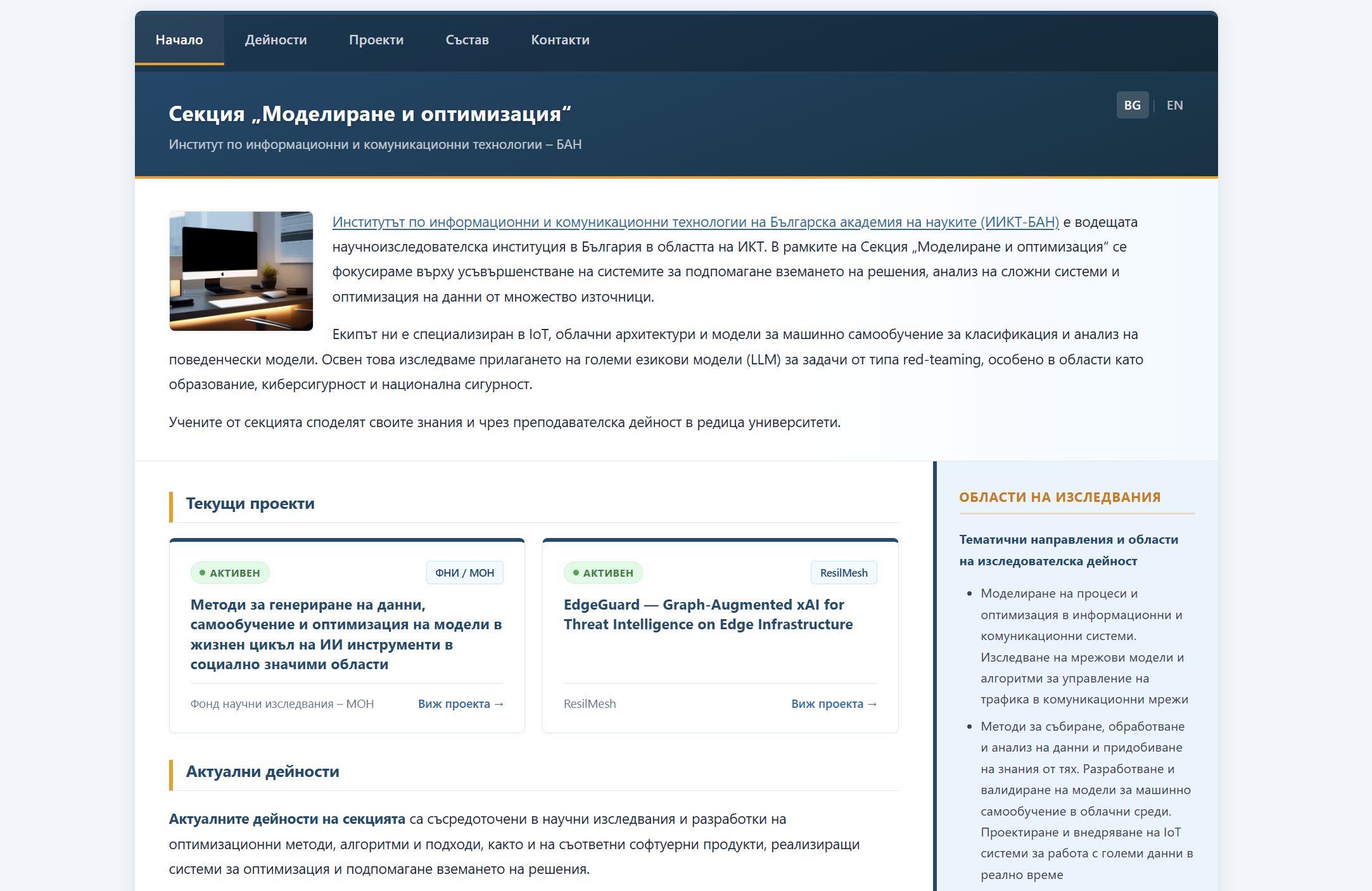Click the Текущи проекти section heading
Screen dimensions: 1372x891
250,504
